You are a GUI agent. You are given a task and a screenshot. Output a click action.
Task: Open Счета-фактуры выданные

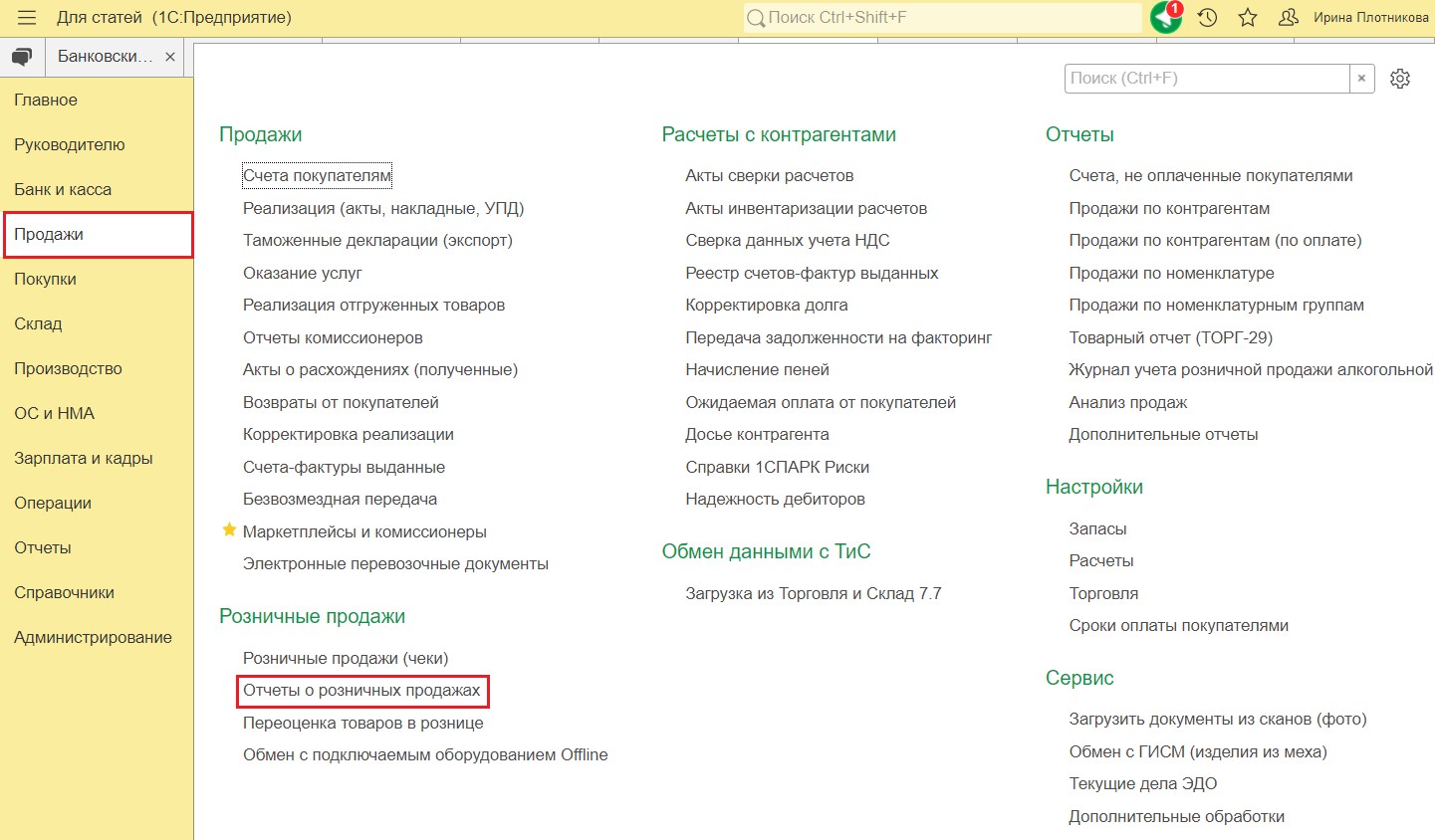344,467
